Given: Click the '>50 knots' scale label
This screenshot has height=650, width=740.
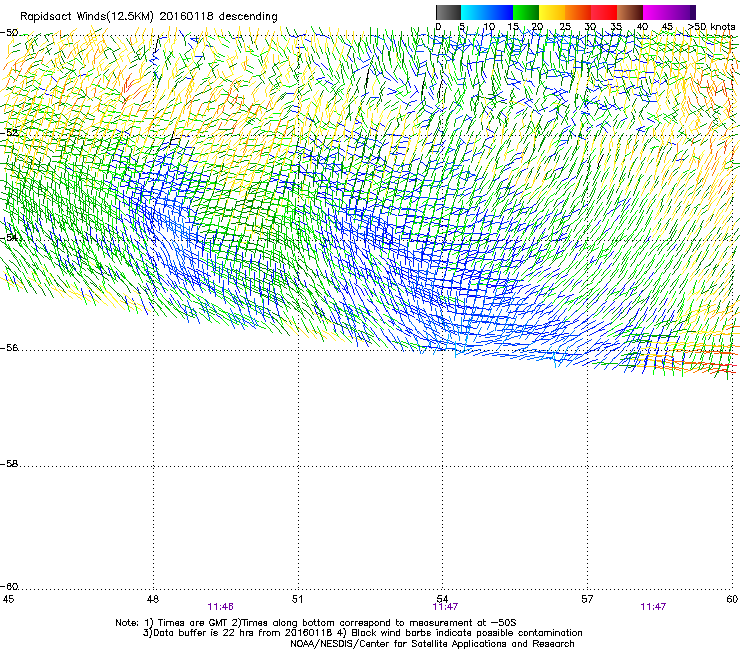Looking at the screenshot, I should 712,26.
